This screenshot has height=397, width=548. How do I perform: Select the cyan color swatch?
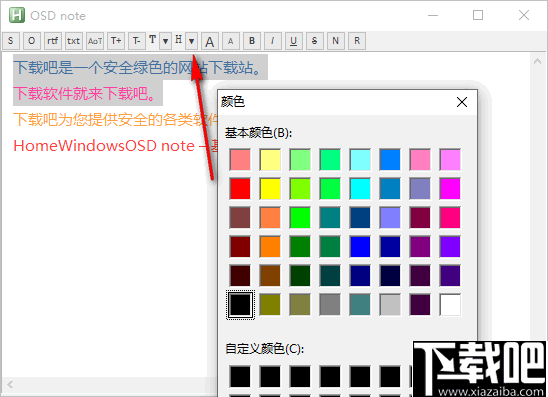(360, 188)
